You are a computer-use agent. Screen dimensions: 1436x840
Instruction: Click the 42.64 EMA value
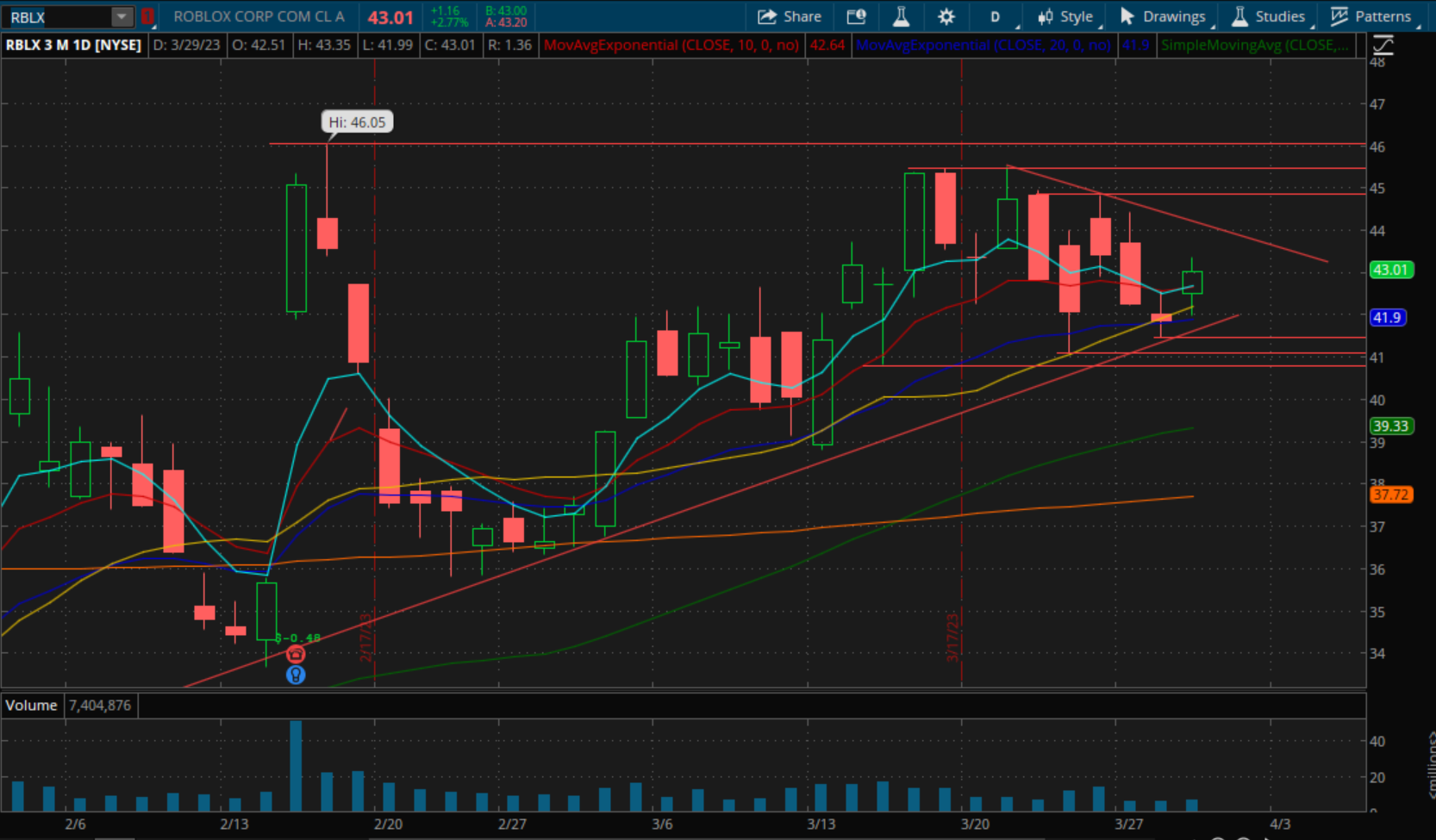click(x=827, y=45)
